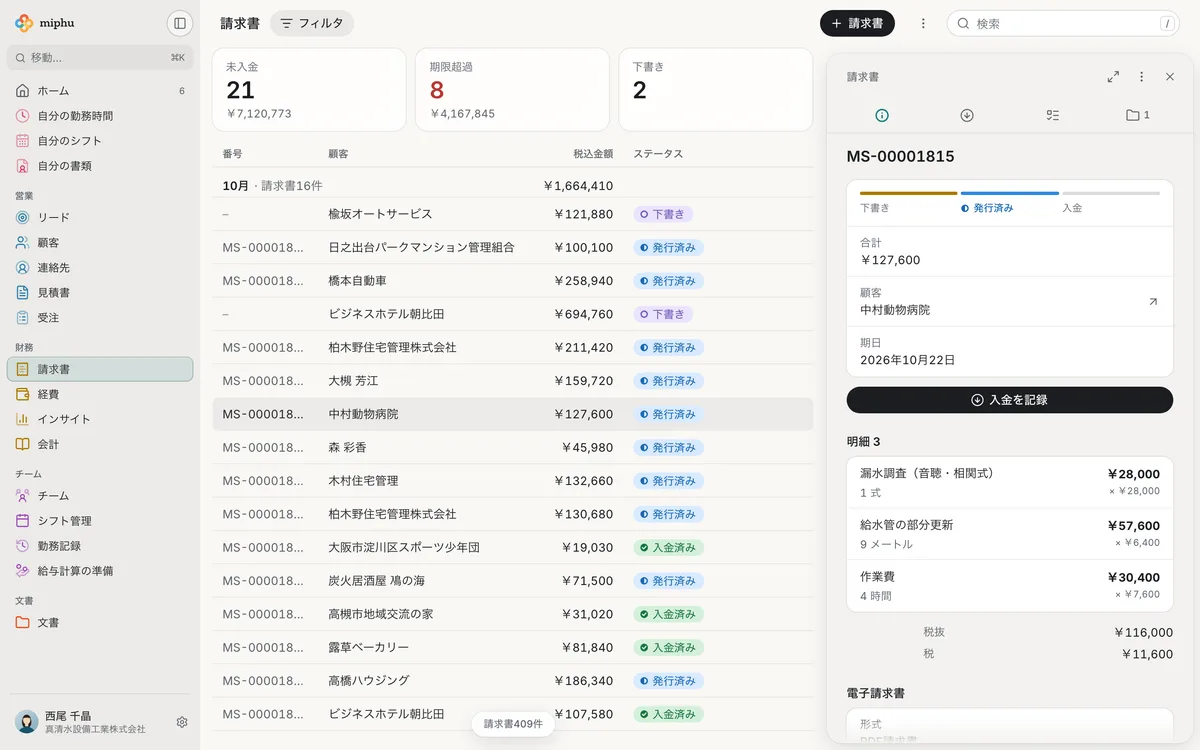Image resolution: width=1200 pixels, height=750 pixels.
Task: Open the 楡坂オートサービス invoice row
Action: pos(512,214)
